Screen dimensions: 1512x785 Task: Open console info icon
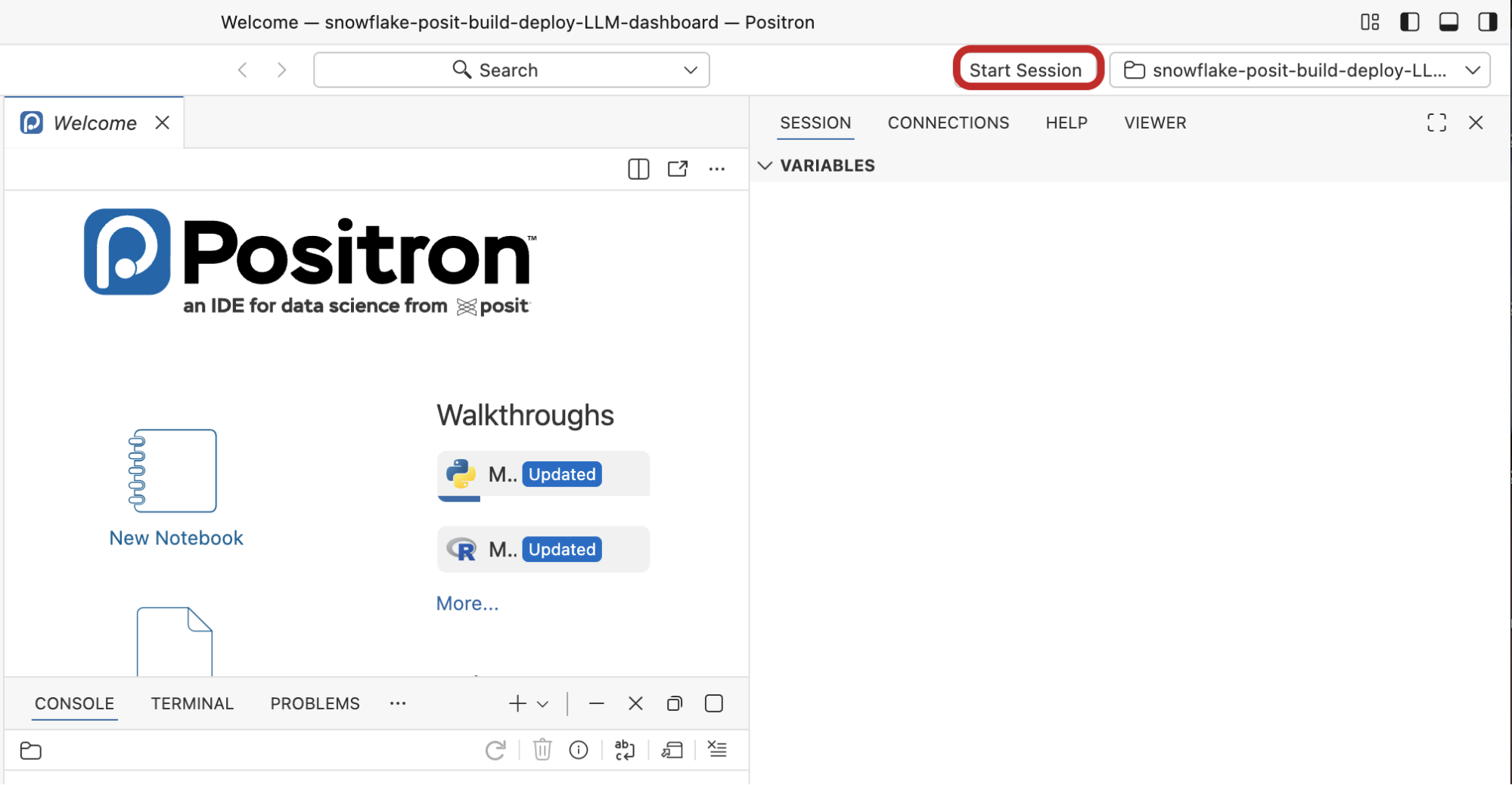click(579, 749)
